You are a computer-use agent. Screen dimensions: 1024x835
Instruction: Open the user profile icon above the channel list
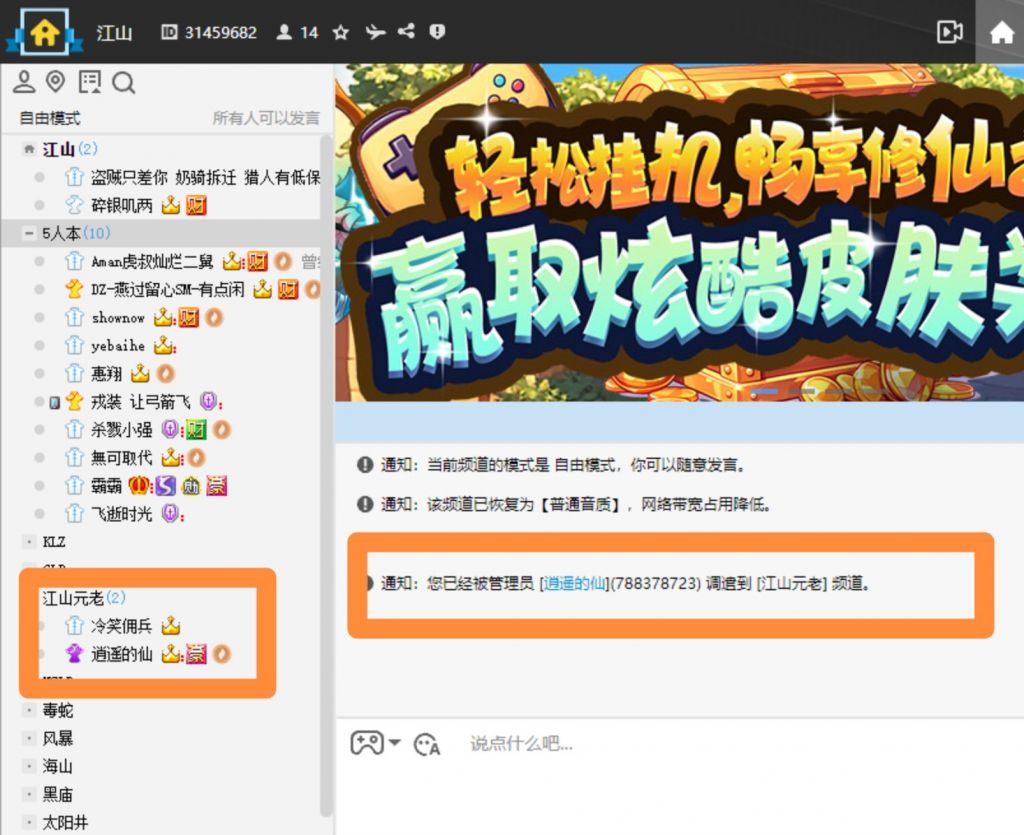[x=24, y=82]
